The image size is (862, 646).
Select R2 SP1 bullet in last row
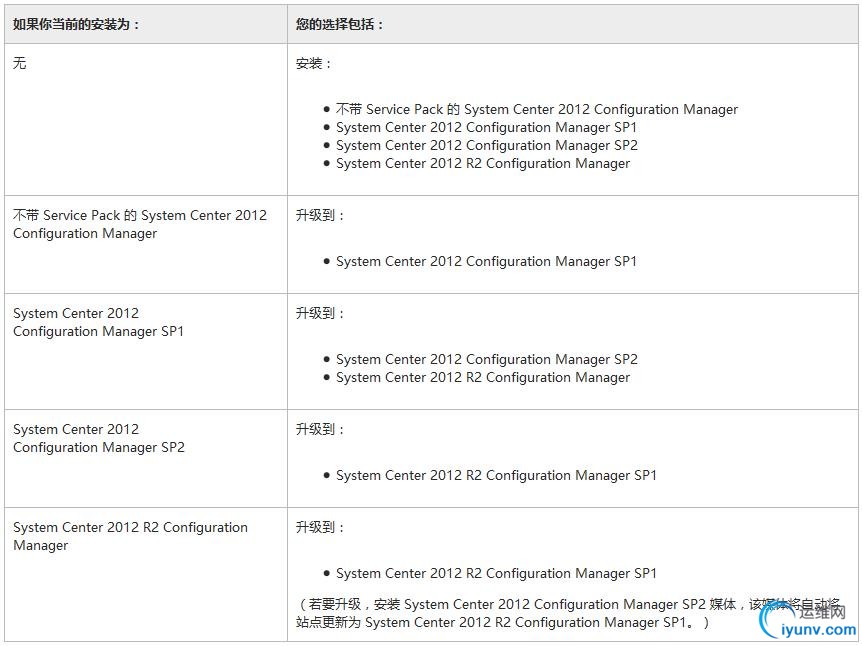coord(496,573)
